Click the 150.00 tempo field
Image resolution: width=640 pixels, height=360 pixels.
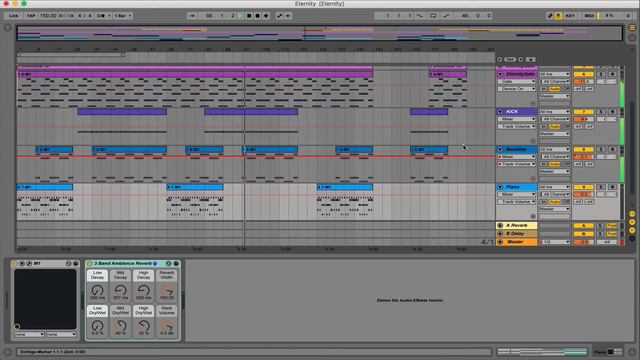(48, 16)
